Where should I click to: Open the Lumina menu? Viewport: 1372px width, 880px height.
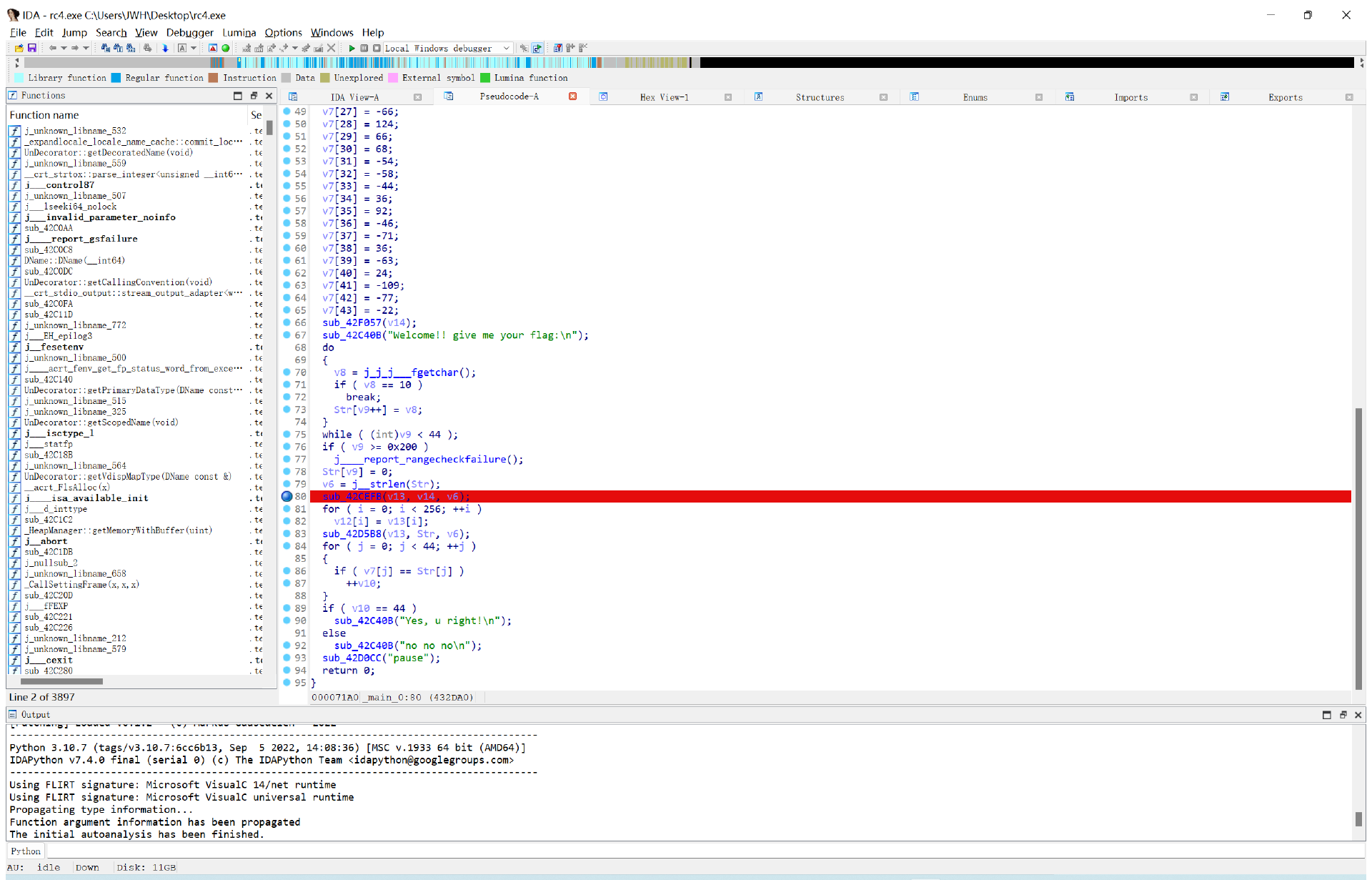(x=239, y=32)
